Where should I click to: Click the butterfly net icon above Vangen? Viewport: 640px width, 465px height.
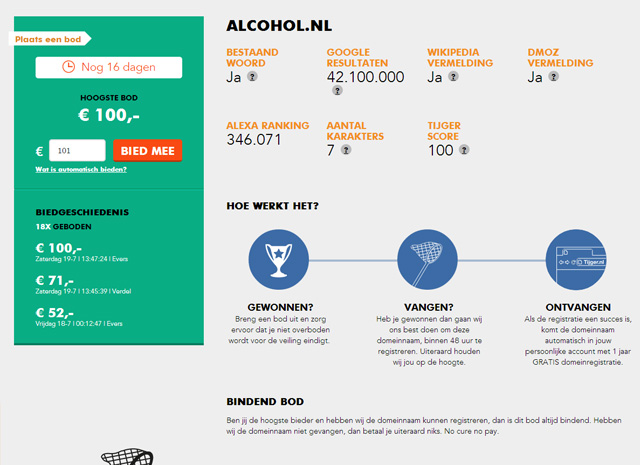coord(427,259)
